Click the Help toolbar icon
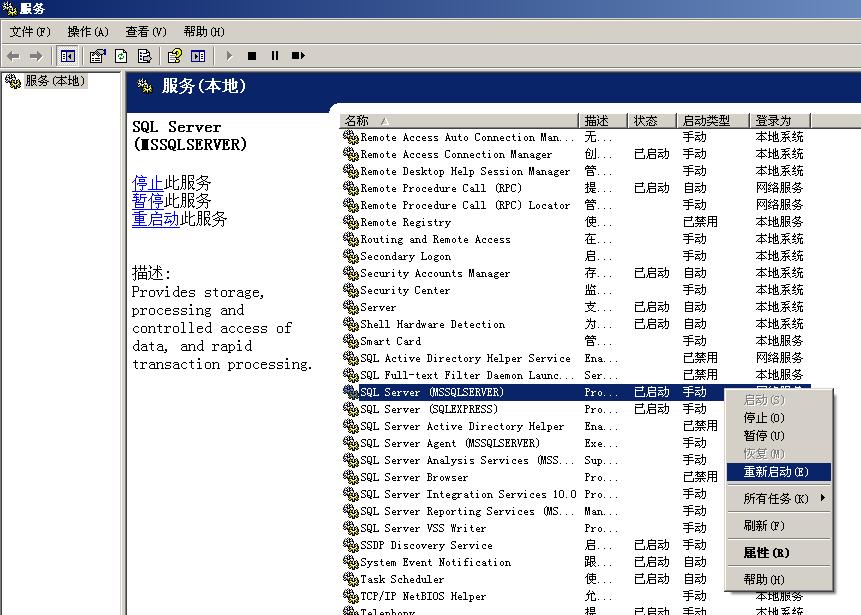Viewport: 861px width, 615px height. [x=175, y=56]
